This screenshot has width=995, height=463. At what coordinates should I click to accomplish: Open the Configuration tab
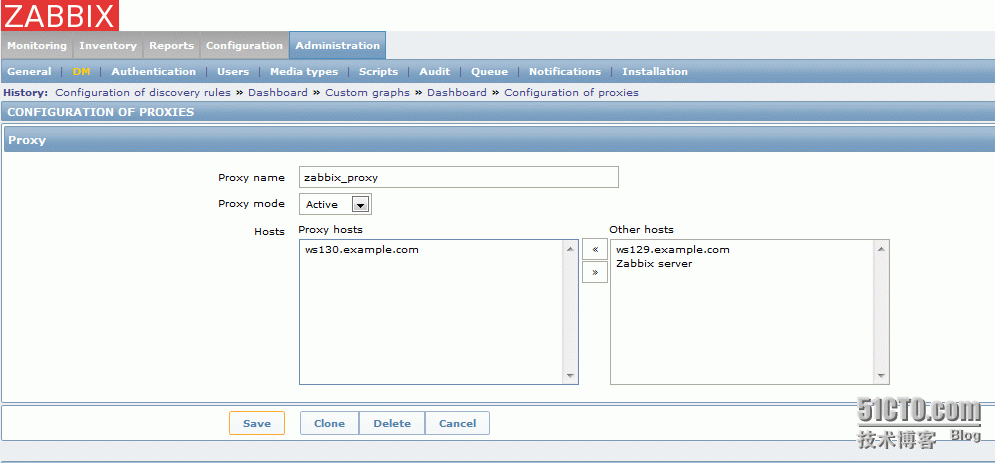[244, 46]
